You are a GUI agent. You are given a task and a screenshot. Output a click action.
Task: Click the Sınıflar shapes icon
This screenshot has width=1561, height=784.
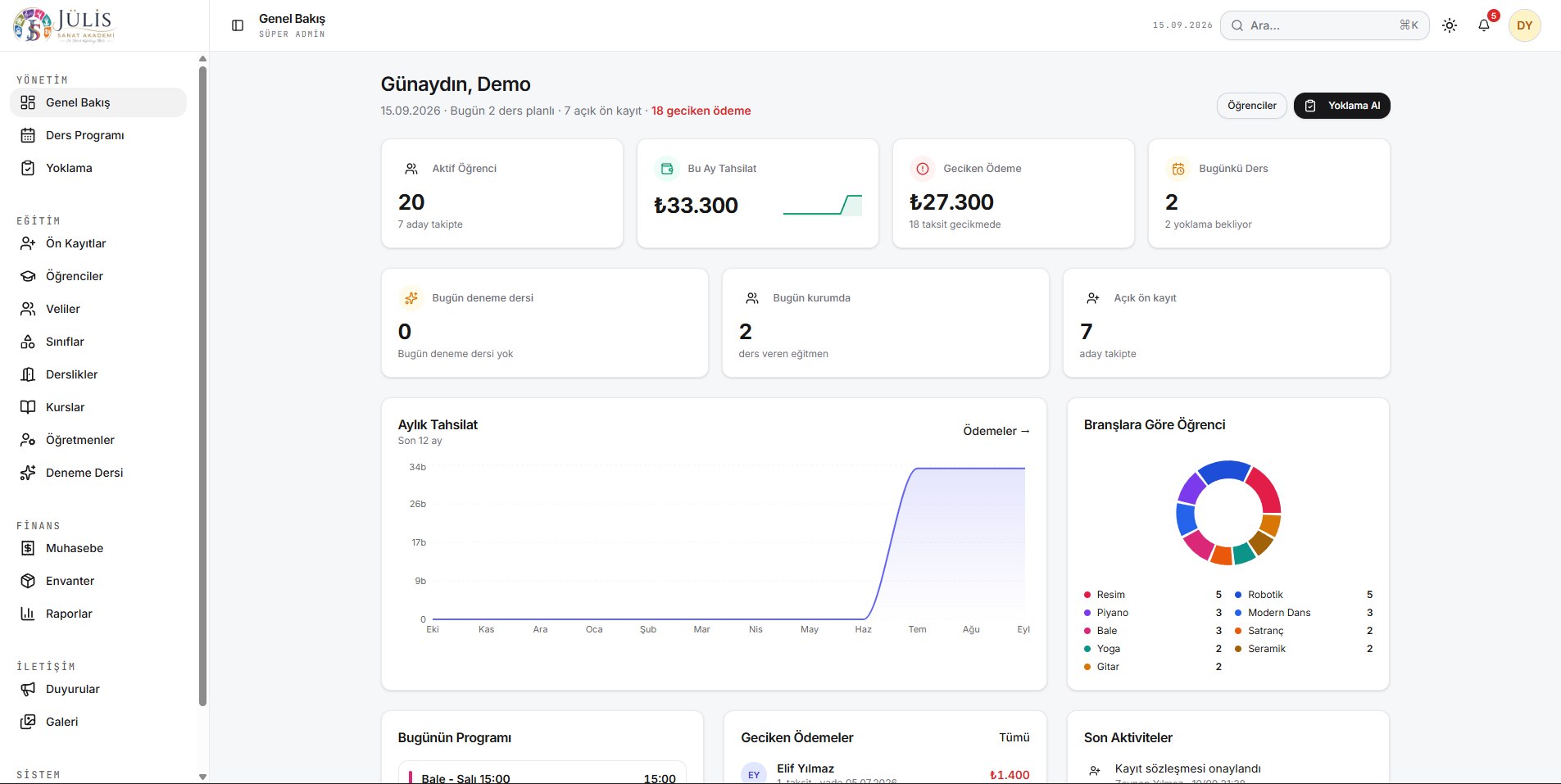click(28, 342)
